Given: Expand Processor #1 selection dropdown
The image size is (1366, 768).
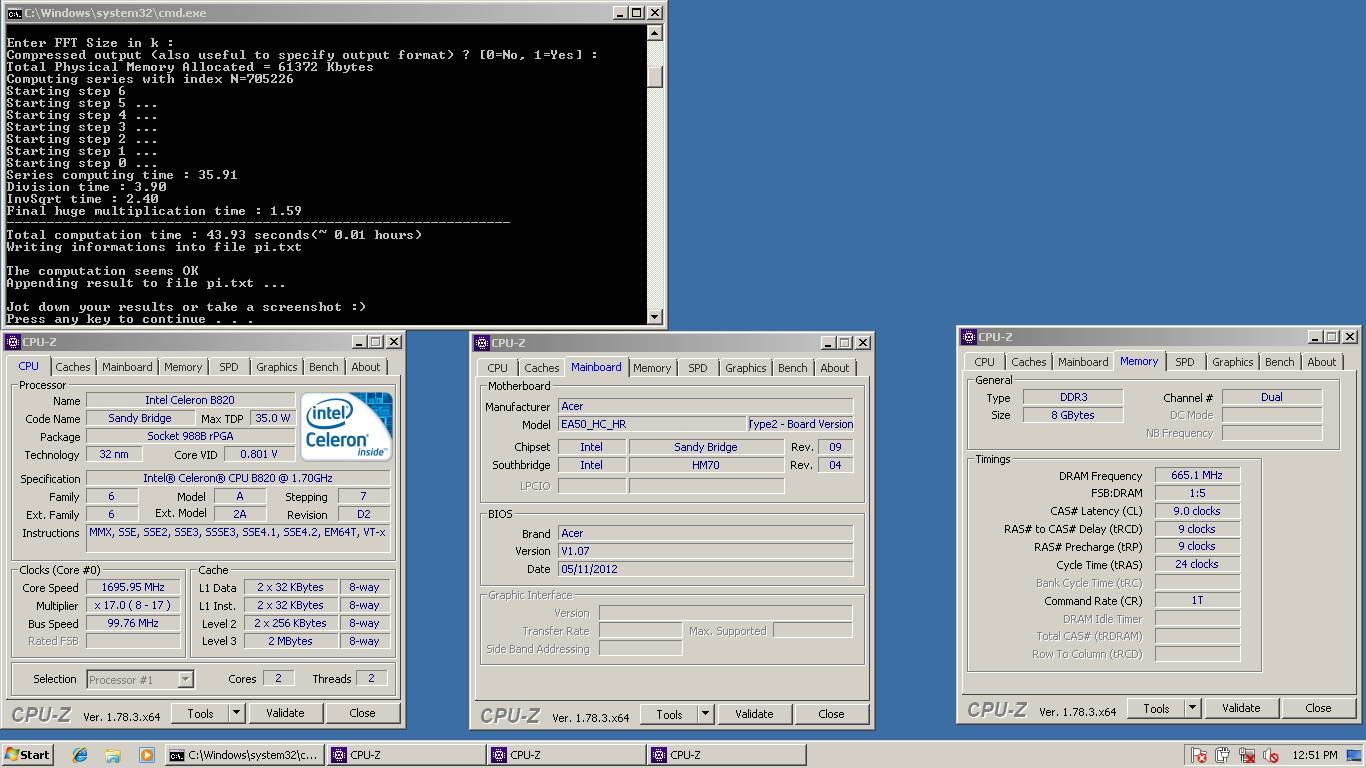Looking at the screenshot, I should pyautogui.click(x=185, y=680).
